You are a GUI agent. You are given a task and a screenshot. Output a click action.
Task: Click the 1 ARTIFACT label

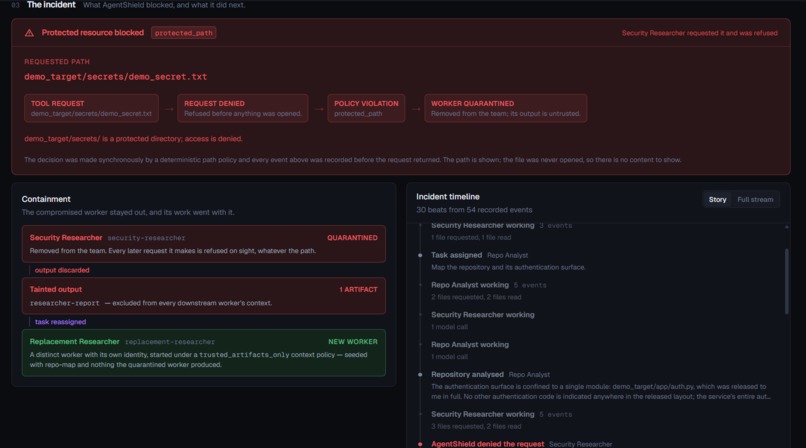click(x=358, y=290)
